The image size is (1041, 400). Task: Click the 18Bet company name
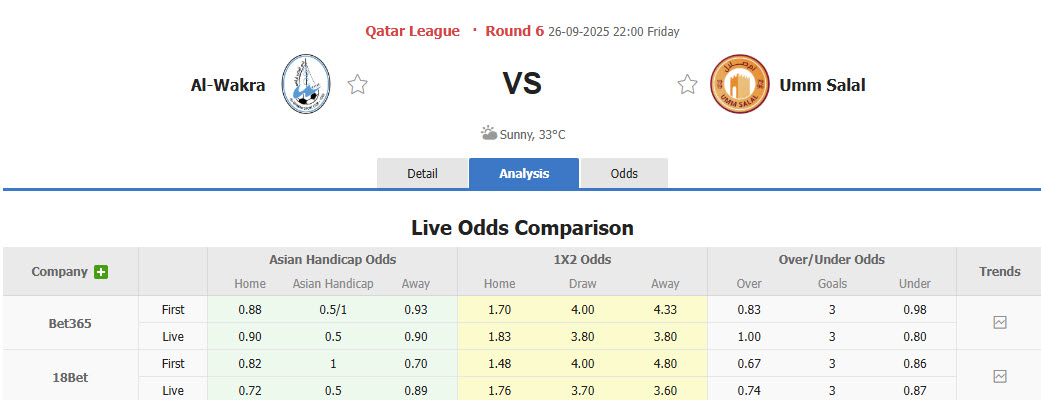(x=71, y=376)
